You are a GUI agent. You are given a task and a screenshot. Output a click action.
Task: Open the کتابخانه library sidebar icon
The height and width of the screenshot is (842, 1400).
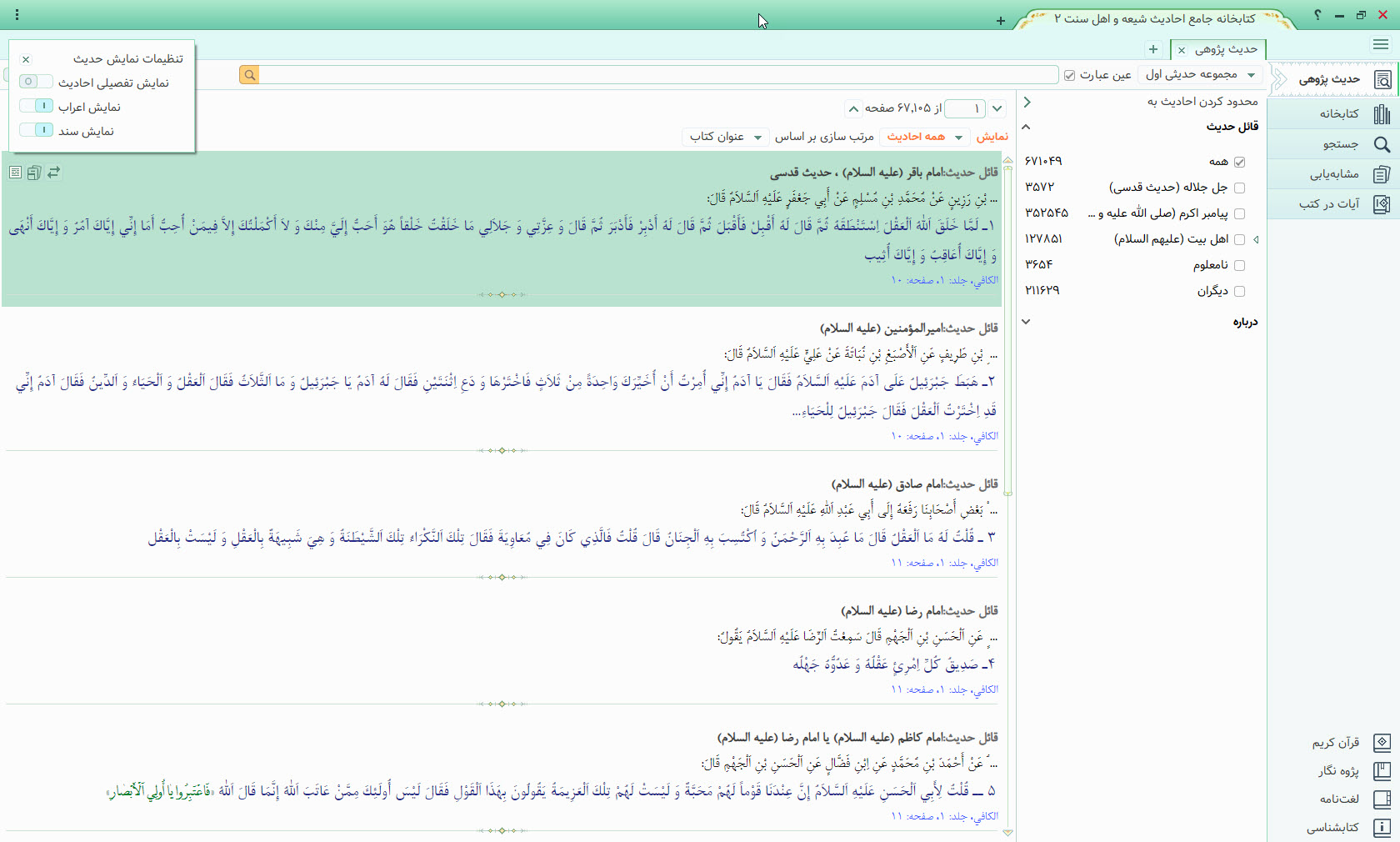[x=1382, y=113]
